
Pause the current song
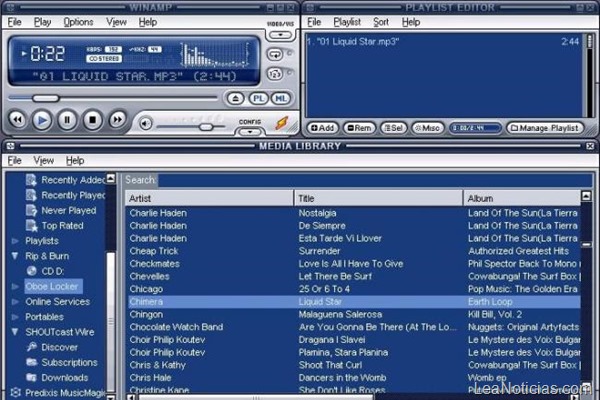(x=67, y=120)
